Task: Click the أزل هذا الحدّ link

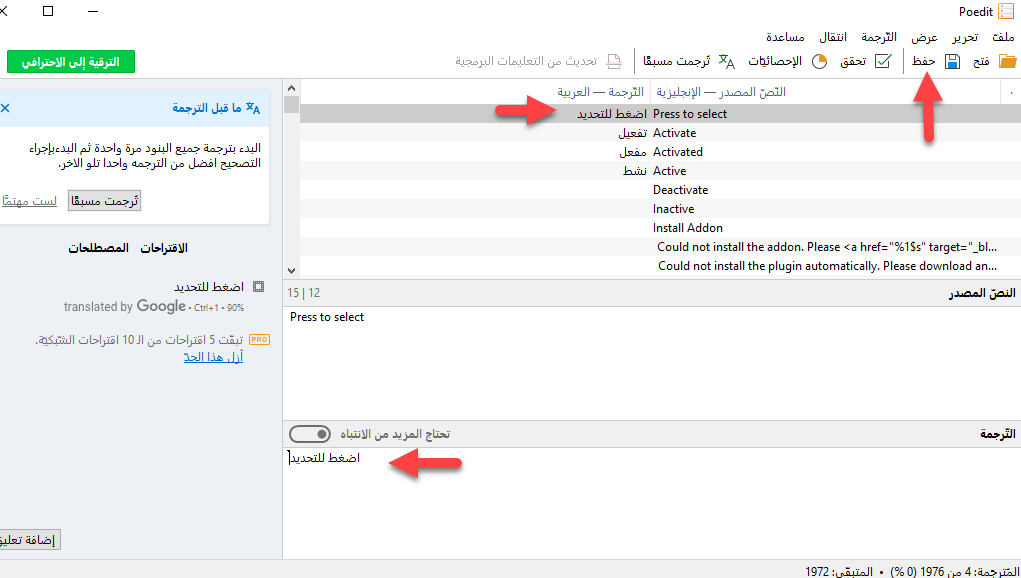Action: [213, 357]
